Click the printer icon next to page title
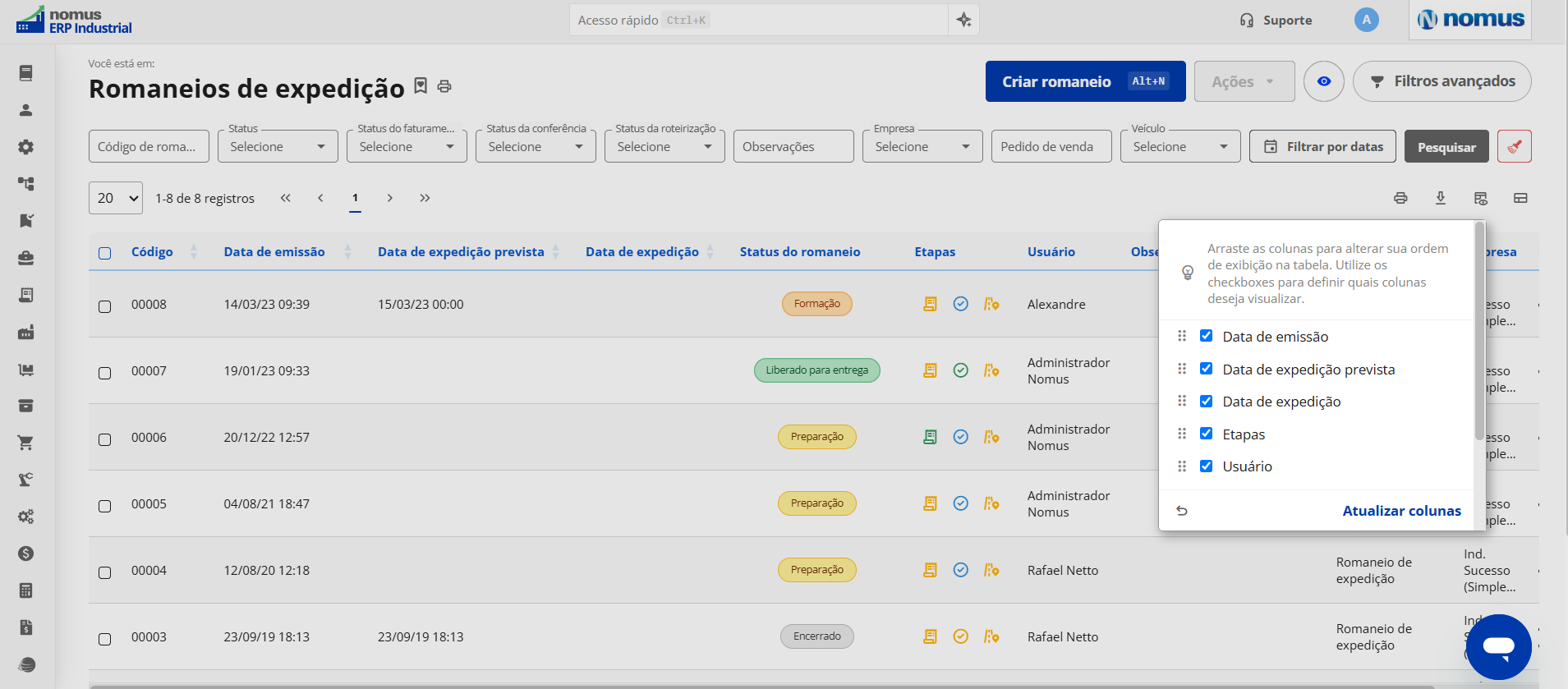The width and height of the screenshot is (1568, 689). tap(444, 86)
